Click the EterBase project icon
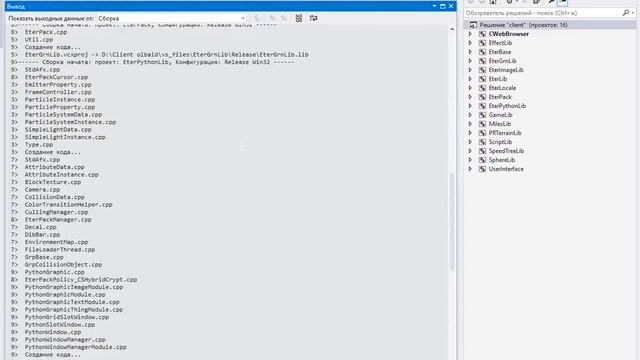The width and height of the screenshot is (640, 360). click(482, 52)
